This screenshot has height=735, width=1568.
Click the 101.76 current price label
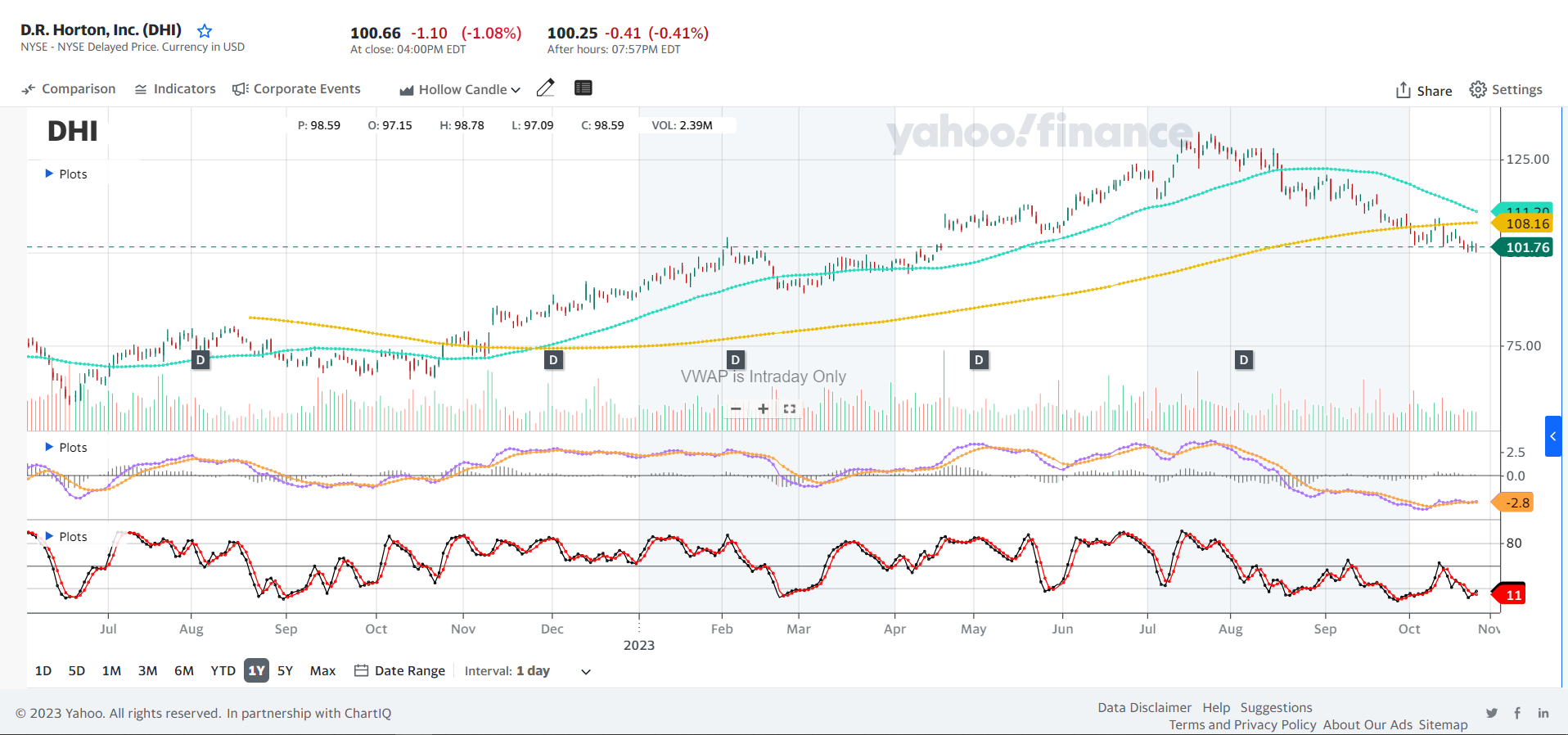tap(1523, 247)
